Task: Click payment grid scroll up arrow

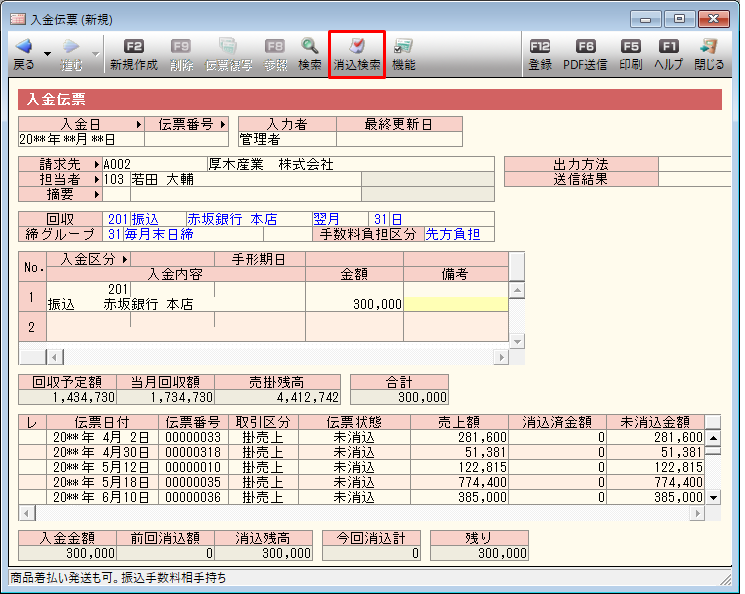Action: tap(517, 290)
